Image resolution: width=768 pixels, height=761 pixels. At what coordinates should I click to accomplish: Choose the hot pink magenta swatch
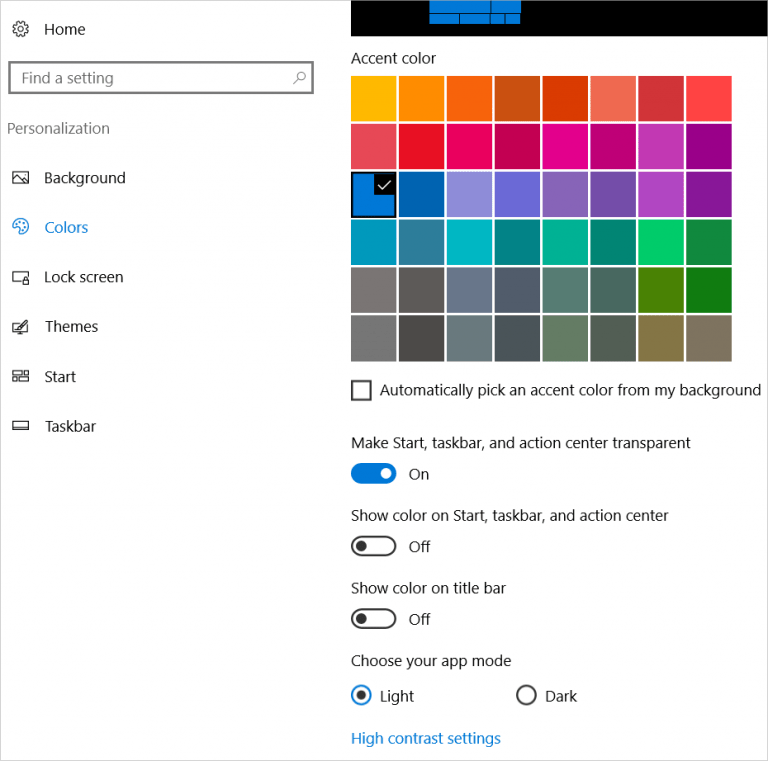(x=565, y=146)
